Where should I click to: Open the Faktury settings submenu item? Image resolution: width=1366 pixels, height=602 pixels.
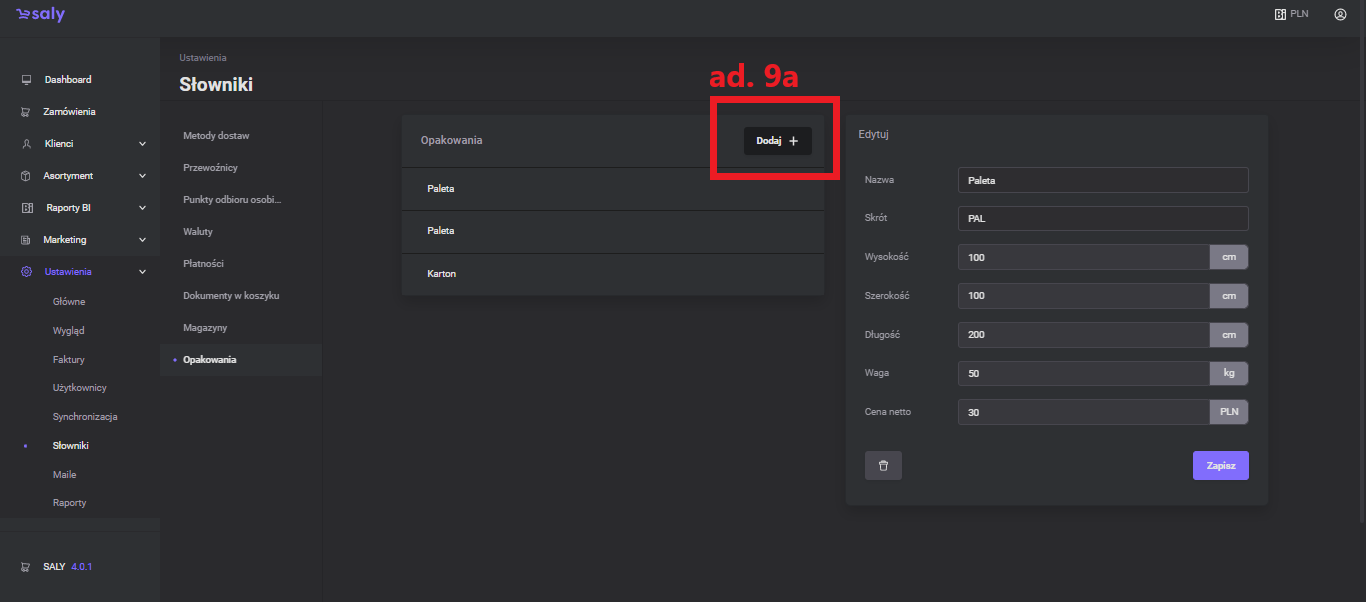click(x=68, y=359)
